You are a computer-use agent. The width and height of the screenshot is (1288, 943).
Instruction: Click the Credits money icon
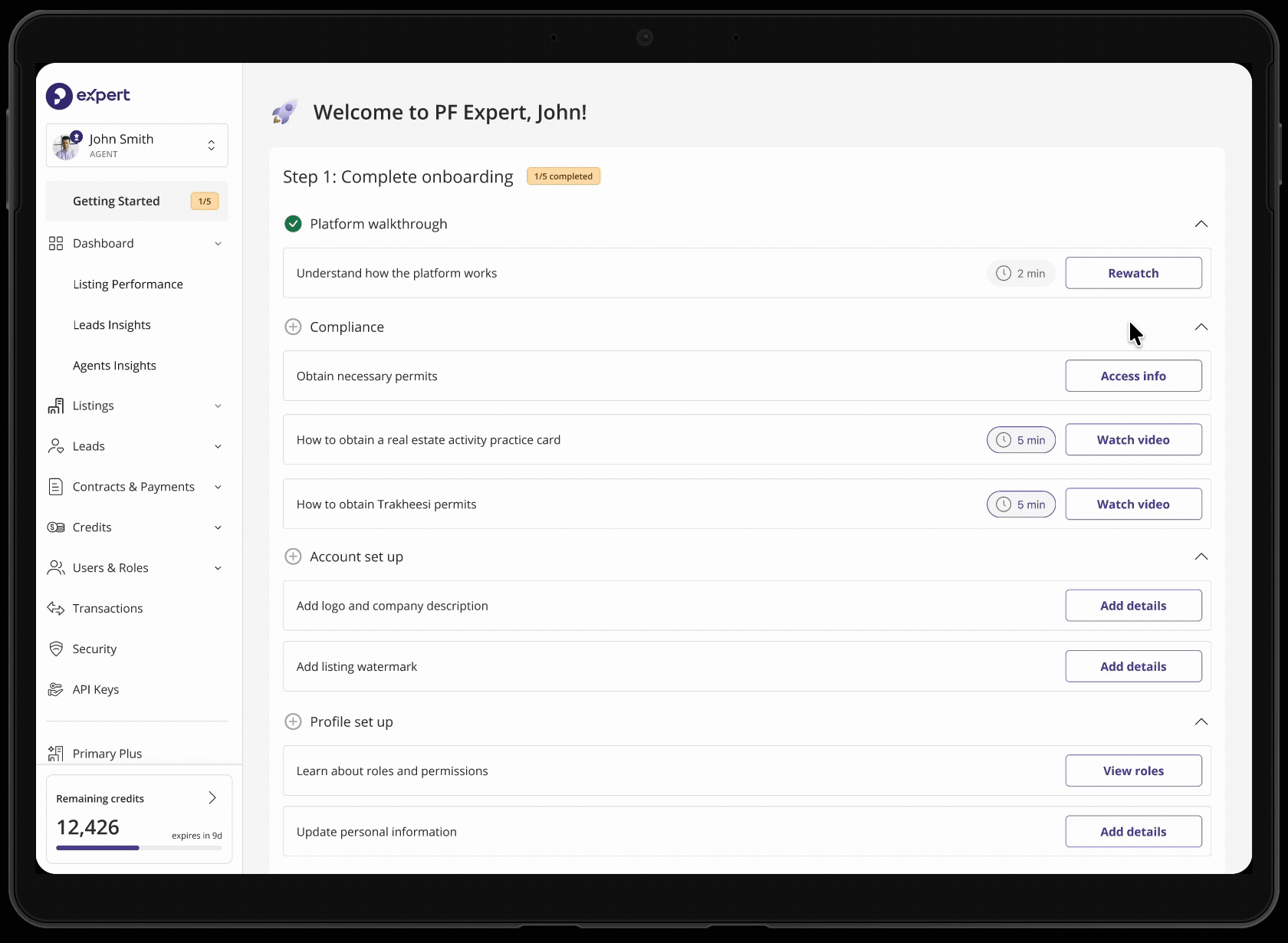click(56, 527)
